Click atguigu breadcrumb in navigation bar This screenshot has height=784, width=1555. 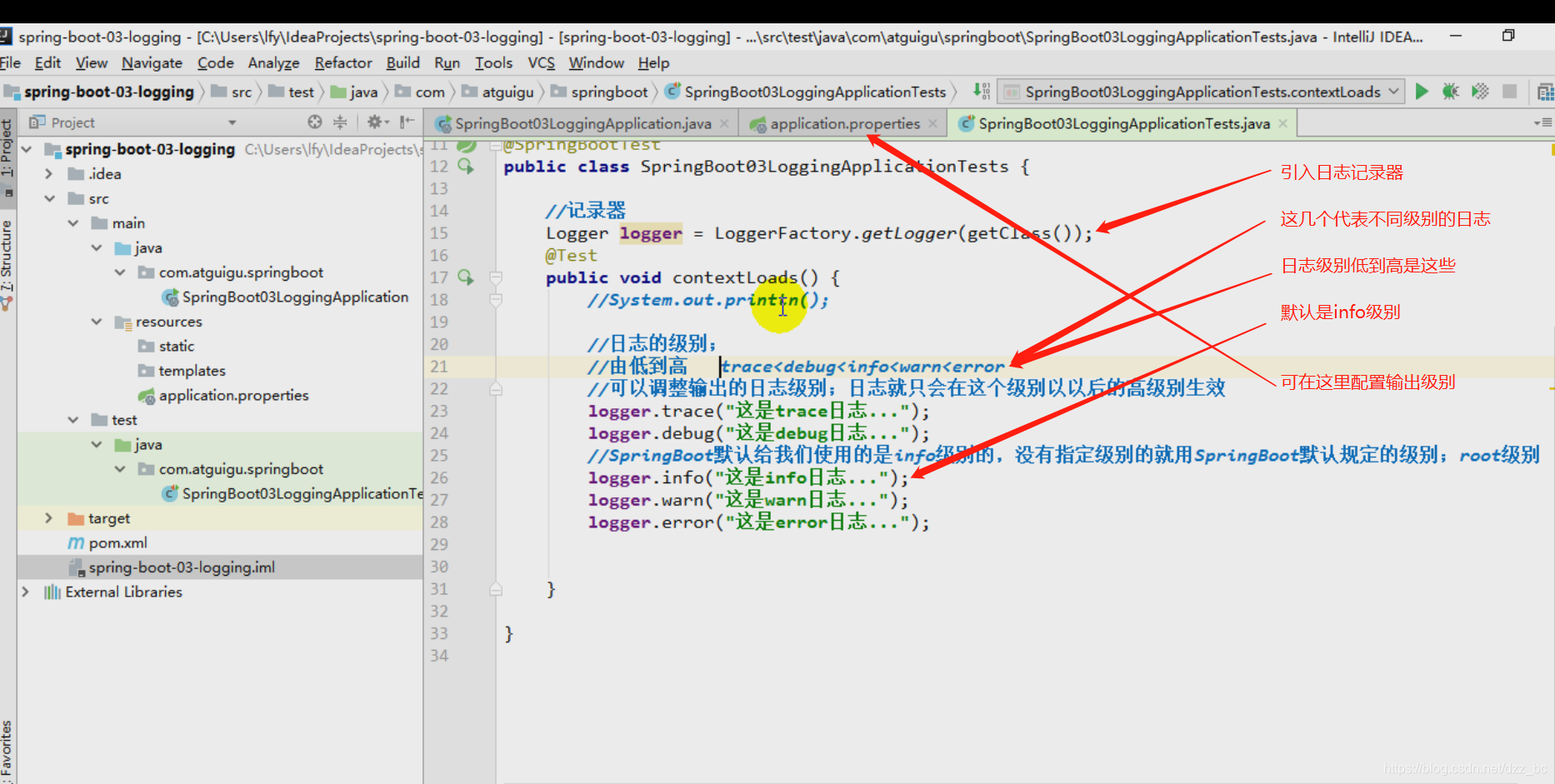click(498, 92)
